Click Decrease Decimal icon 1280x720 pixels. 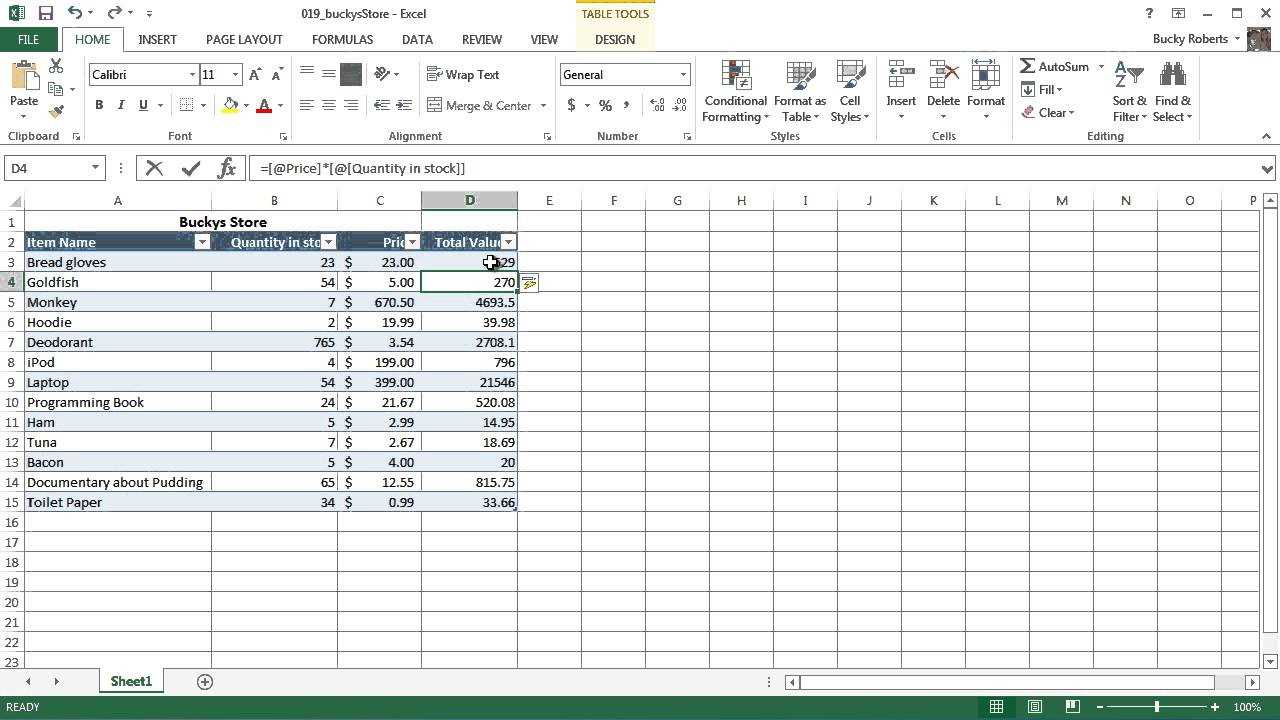(681, 105)
